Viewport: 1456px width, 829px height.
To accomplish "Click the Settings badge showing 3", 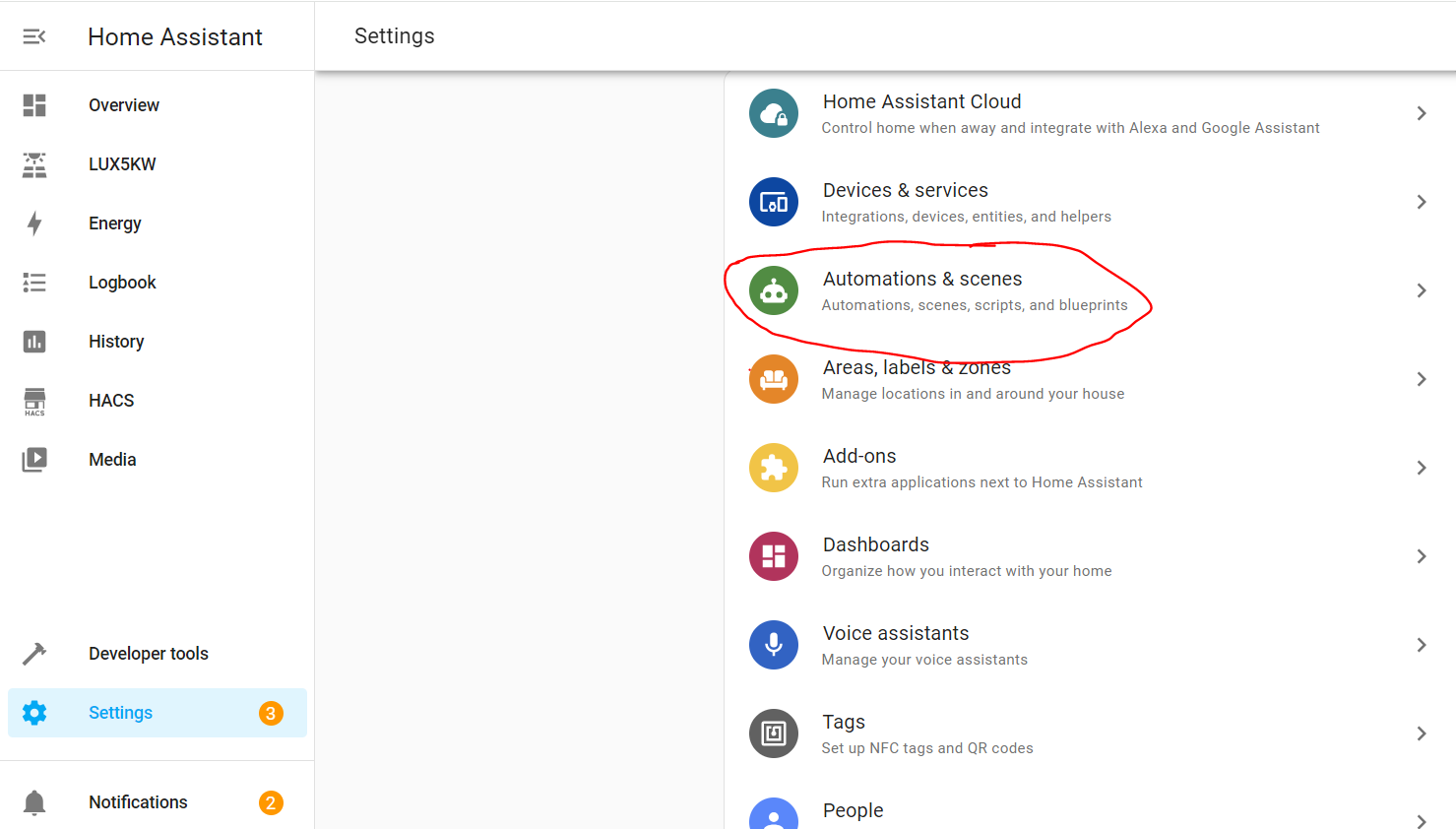I will tap(271, 713).
